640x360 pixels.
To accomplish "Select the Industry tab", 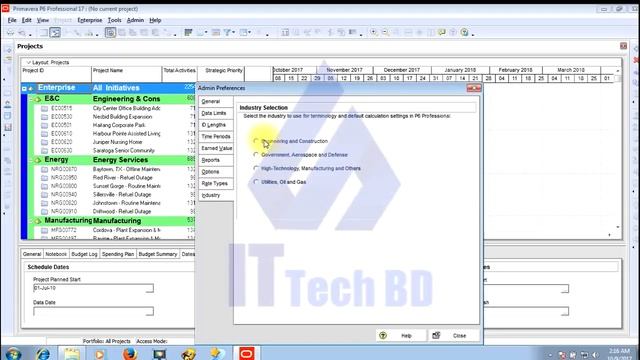I will pos(216,195).
